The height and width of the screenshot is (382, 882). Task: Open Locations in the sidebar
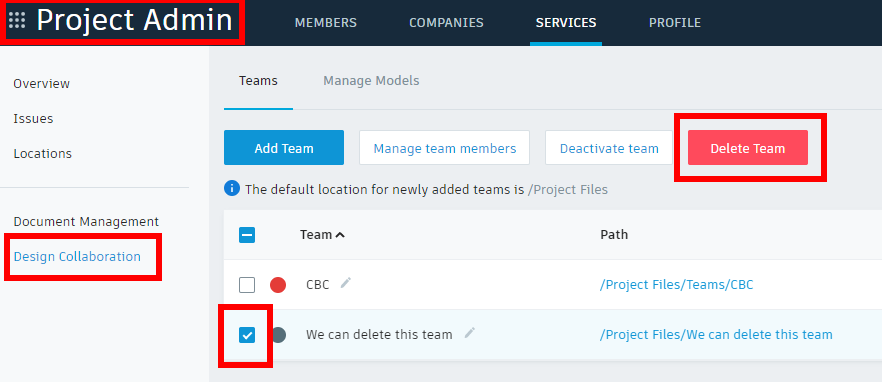[x=43, y=154]
